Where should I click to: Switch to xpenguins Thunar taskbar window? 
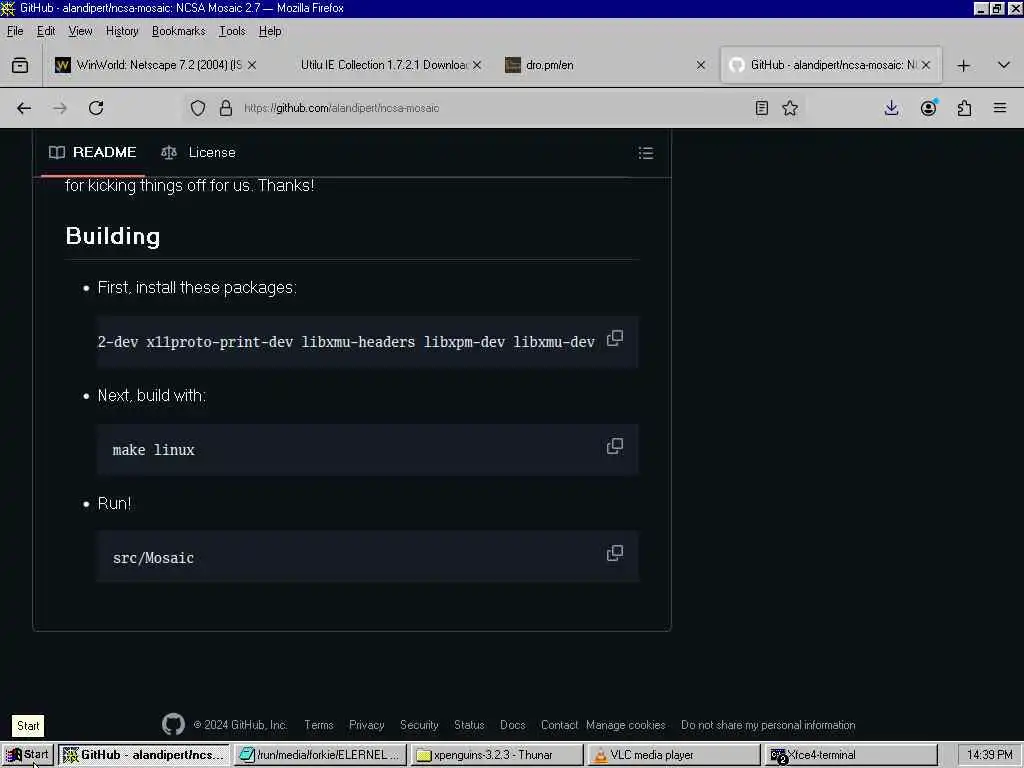[x=497, y=755]
